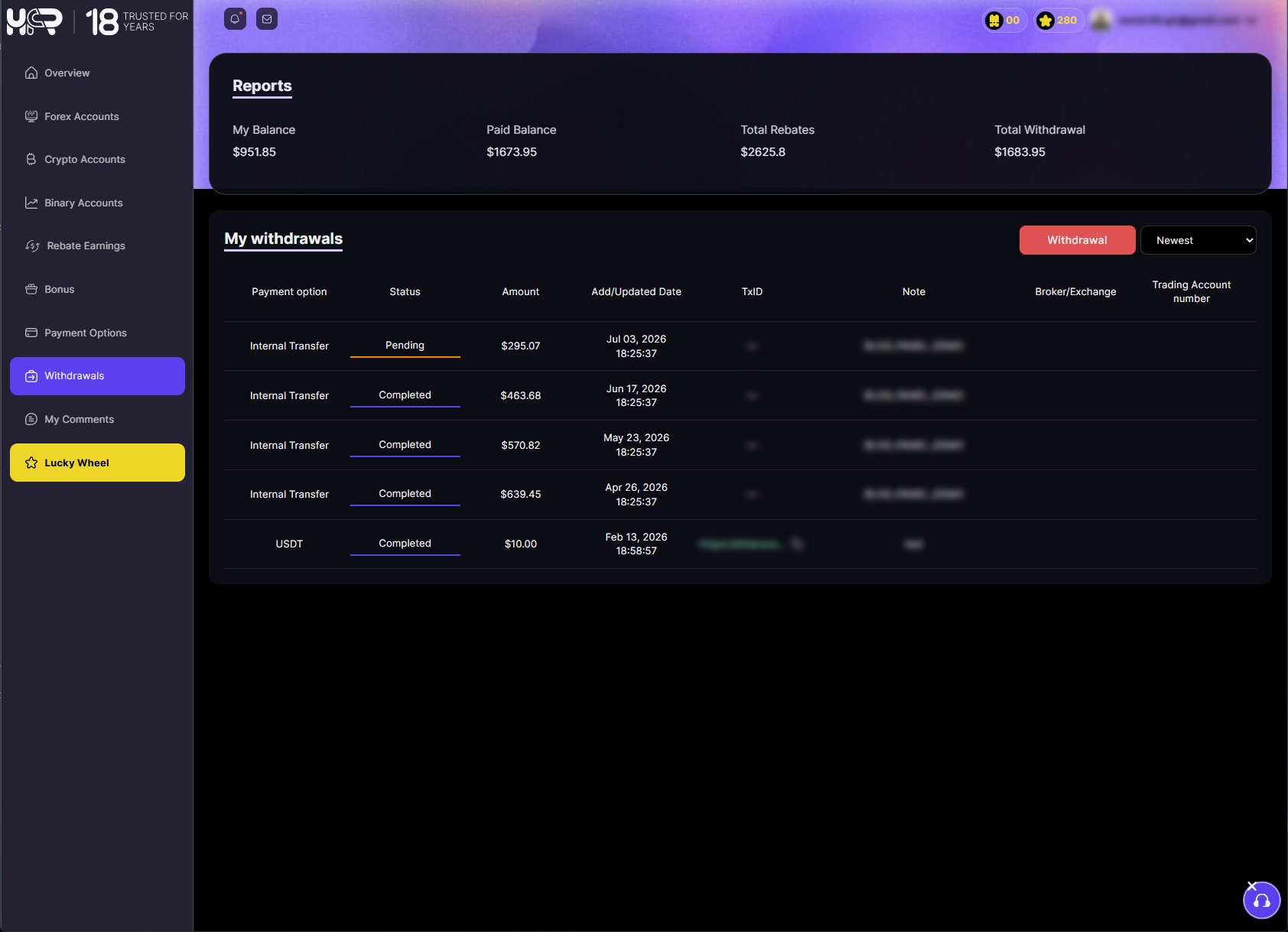
Task: Click the My Comments speech icon
Action: 31,419
